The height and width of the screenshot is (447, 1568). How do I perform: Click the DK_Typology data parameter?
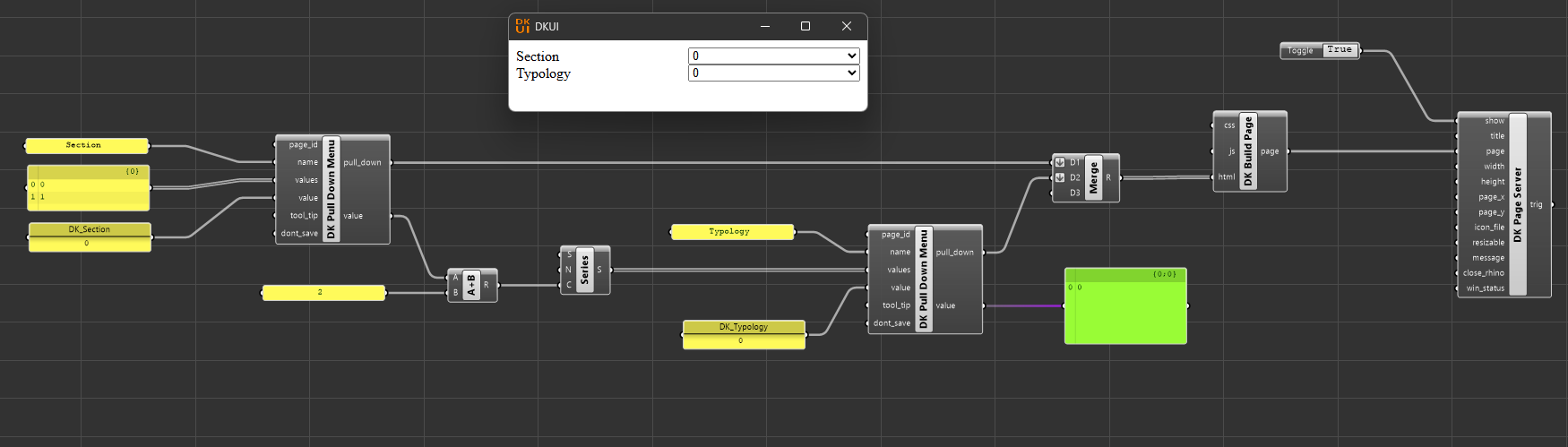click(744, 334)
